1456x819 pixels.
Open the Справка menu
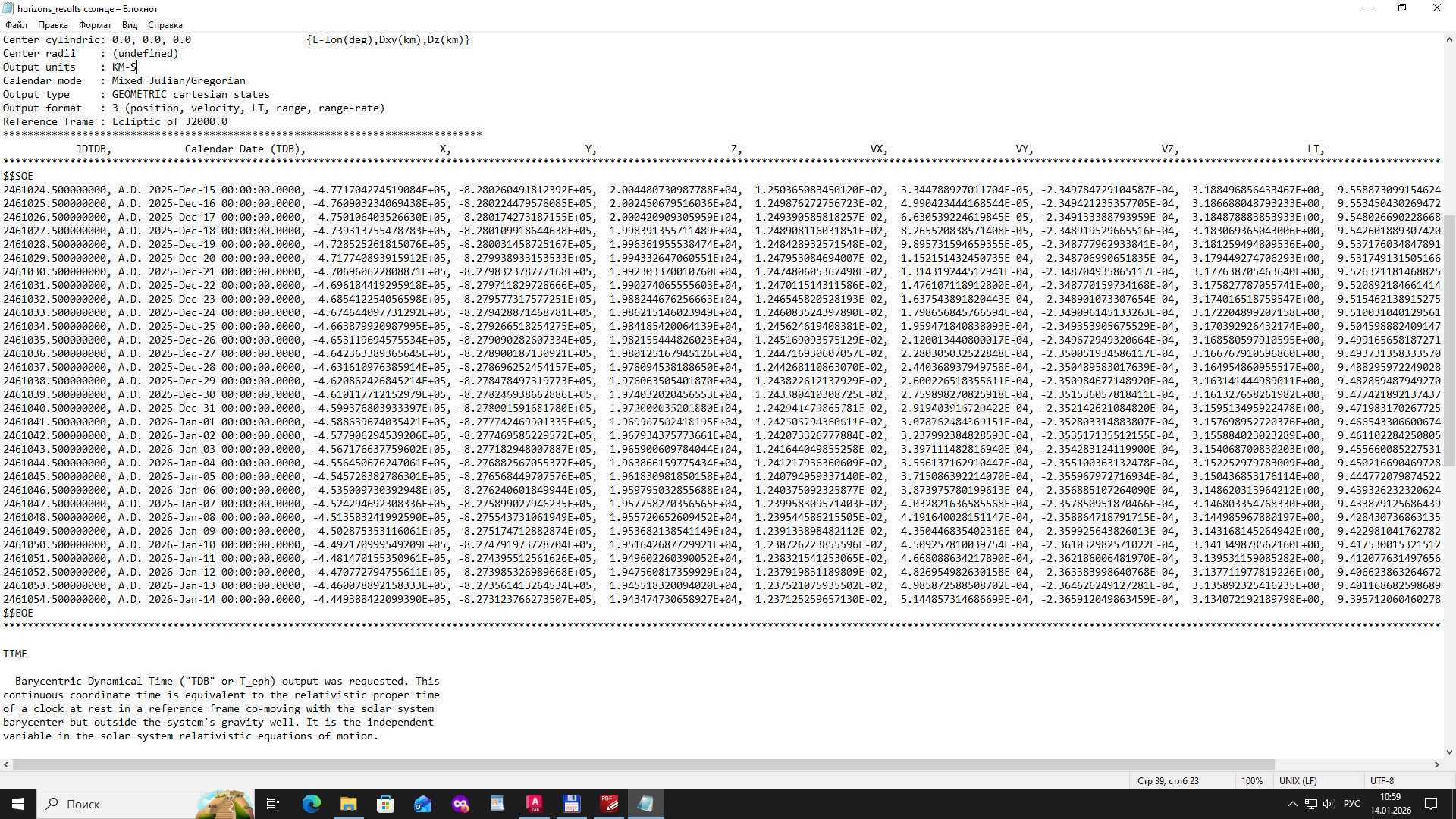(x=165, y=25)
